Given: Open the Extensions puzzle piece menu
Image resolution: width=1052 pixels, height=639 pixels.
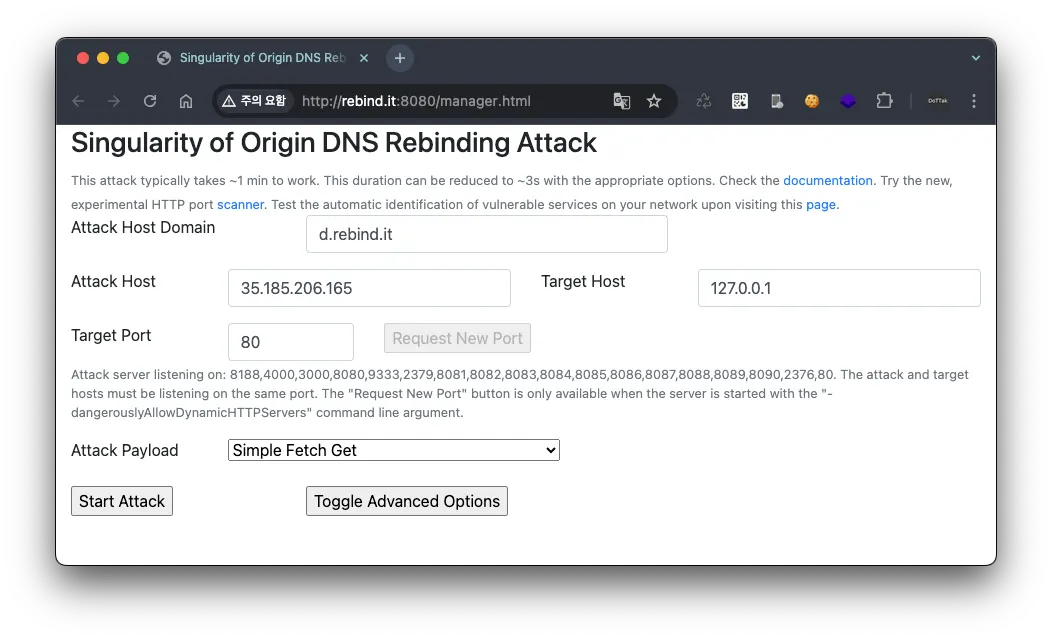Looking at the screenshot, I should (x=884, y=101).
